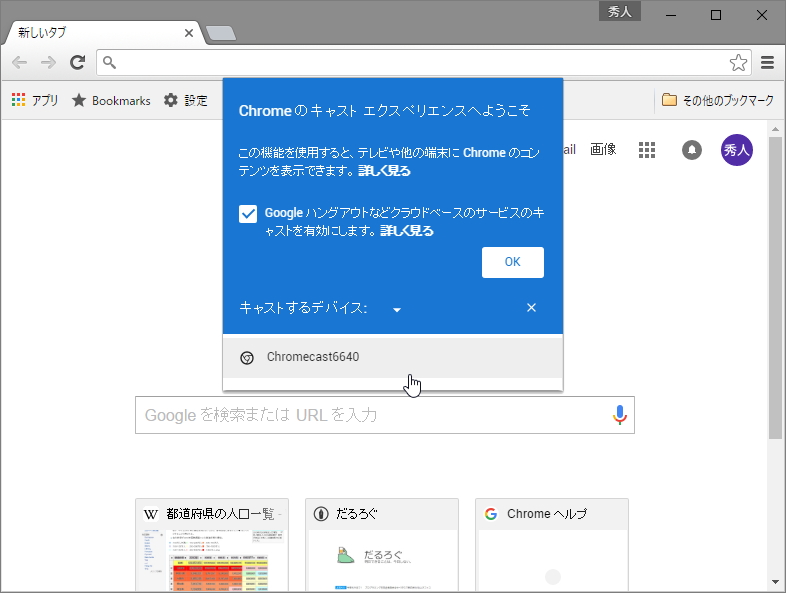Click the page scrollbar up arrow
Image resolution: width=786 pixels, height=593 pixels.
pyautogui.click(x=775, y=129)
